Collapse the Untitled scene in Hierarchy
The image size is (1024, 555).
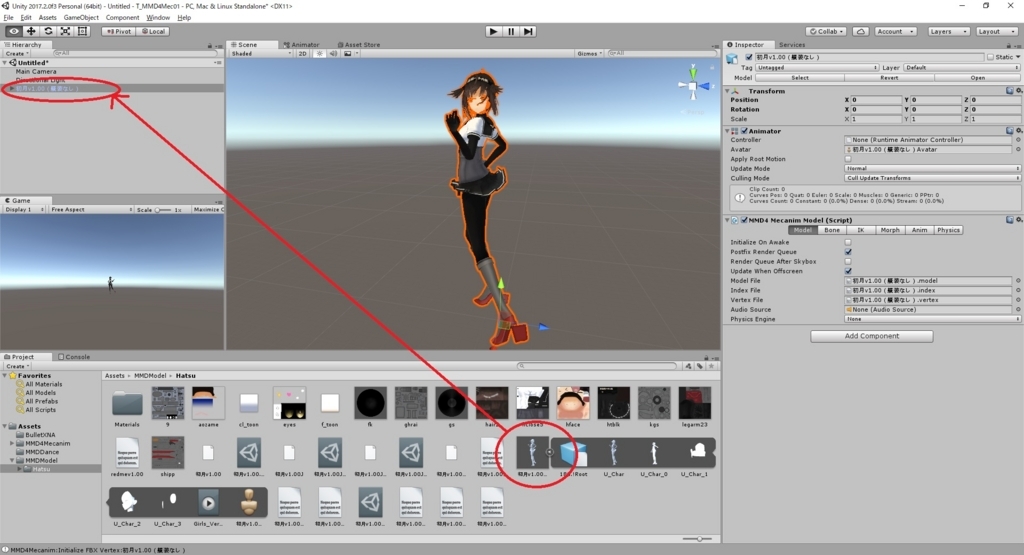point(5,63)
